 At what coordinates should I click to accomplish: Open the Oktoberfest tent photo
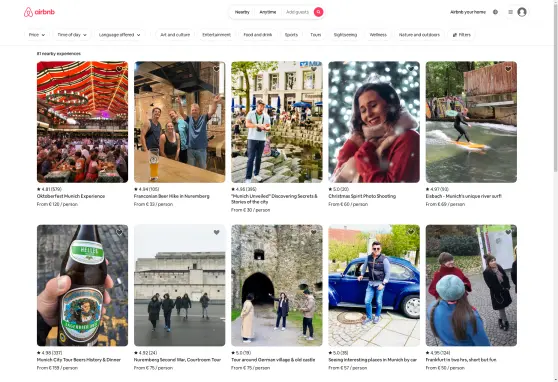point(82,122)
